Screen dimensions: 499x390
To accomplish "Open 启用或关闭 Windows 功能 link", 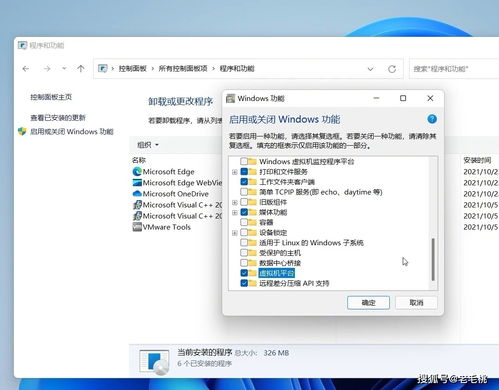I will coord(72,132).
